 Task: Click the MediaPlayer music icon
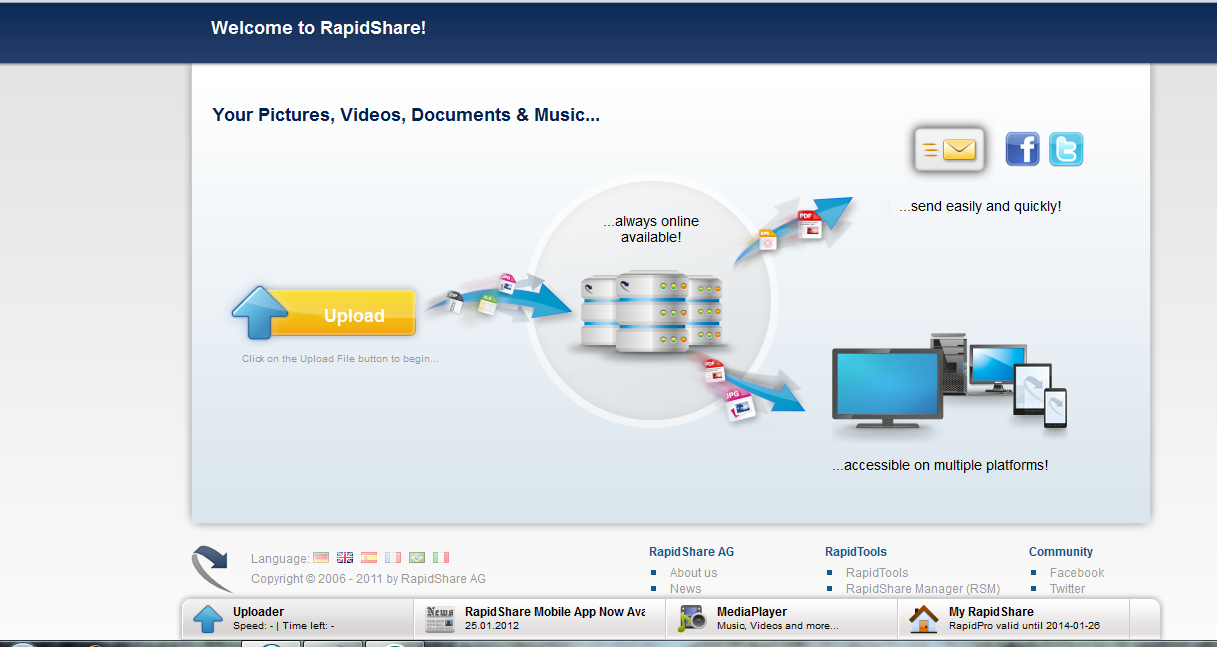[x=692, y=619]
